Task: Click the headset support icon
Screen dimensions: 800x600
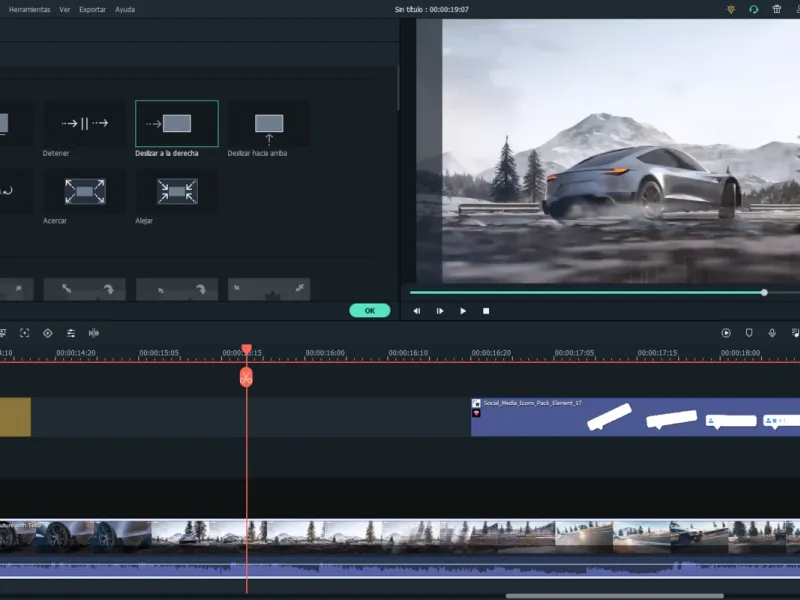Action: 754,9
